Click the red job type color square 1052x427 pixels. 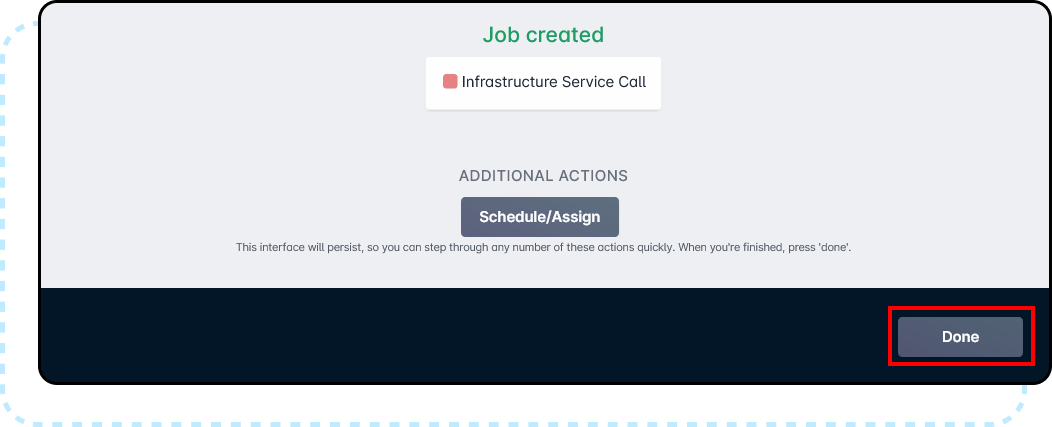click(x=450, y=82)
